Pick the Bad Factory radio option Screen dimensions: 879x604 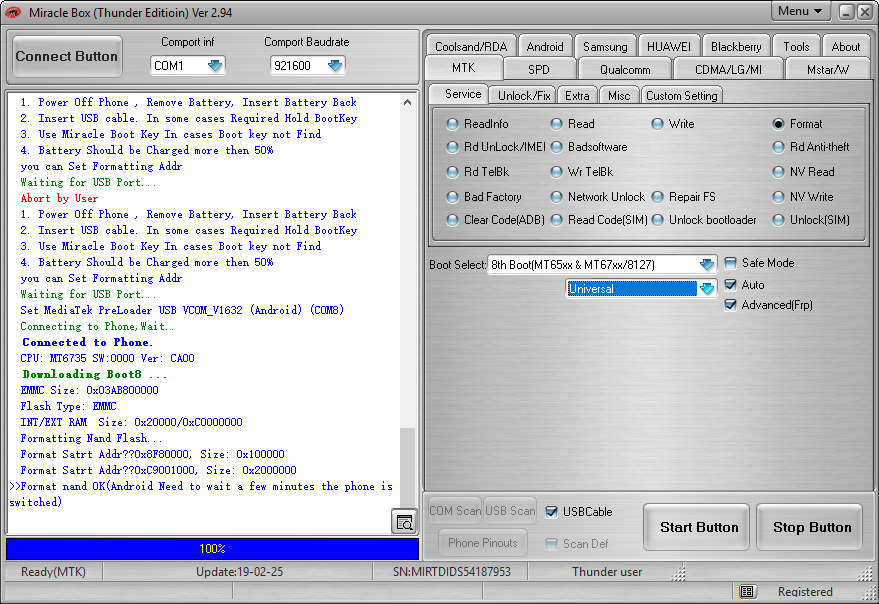click(x=452, y=197)
